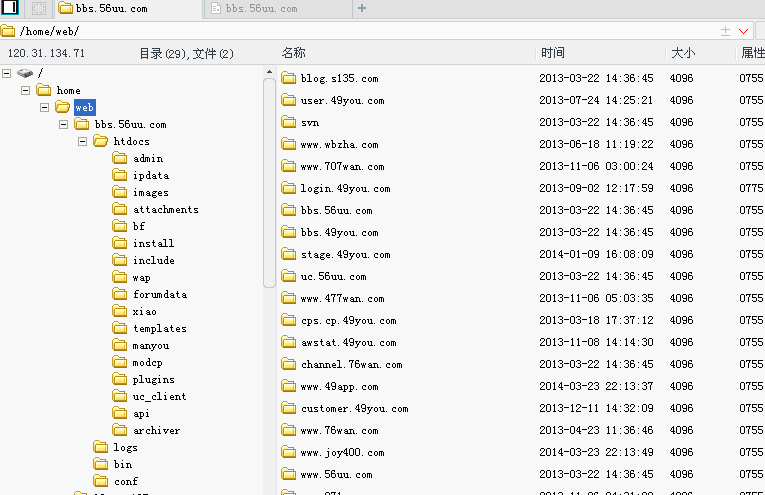Select the root drive icon
Image resolution: width=765 pixels, height=495 pixels.
pos(24,73)
